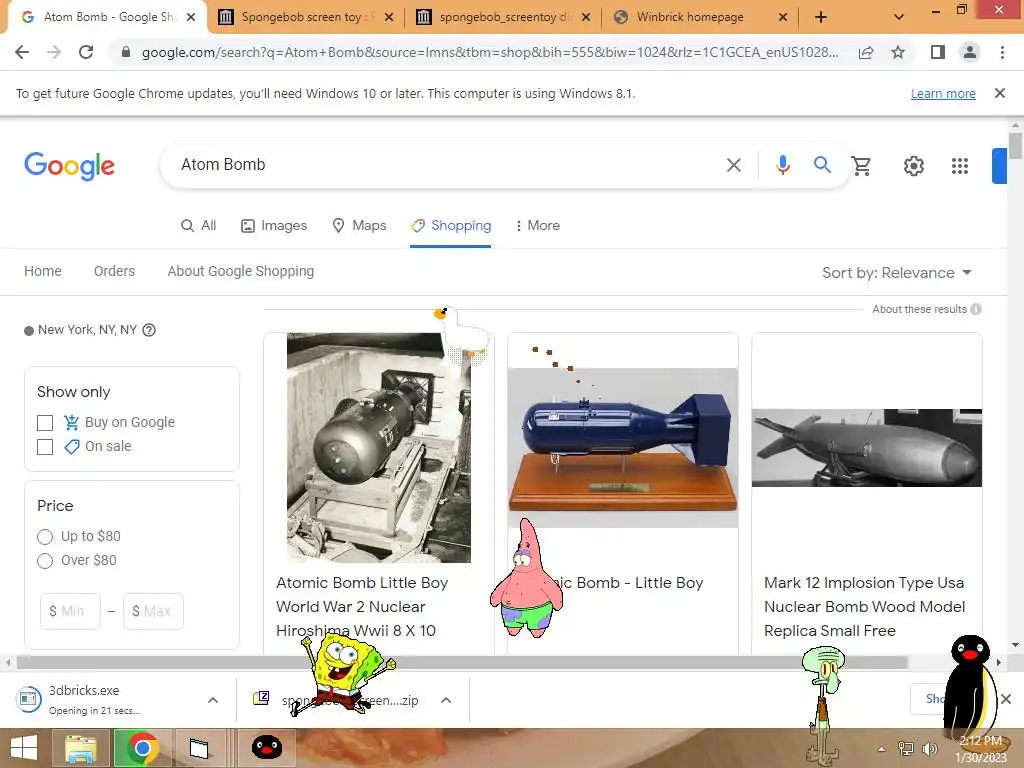Open the Google apps grid

click(x=959, y=166)
